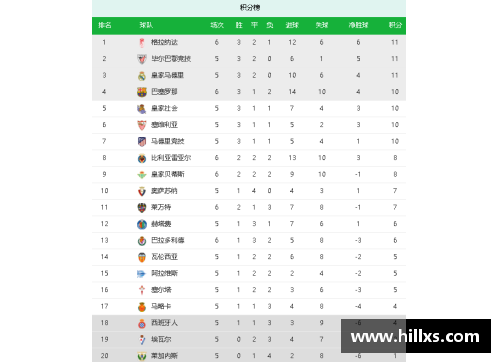Click the 净胜球 column header
This screenshot has height=362, width=500.
point(358,25)
